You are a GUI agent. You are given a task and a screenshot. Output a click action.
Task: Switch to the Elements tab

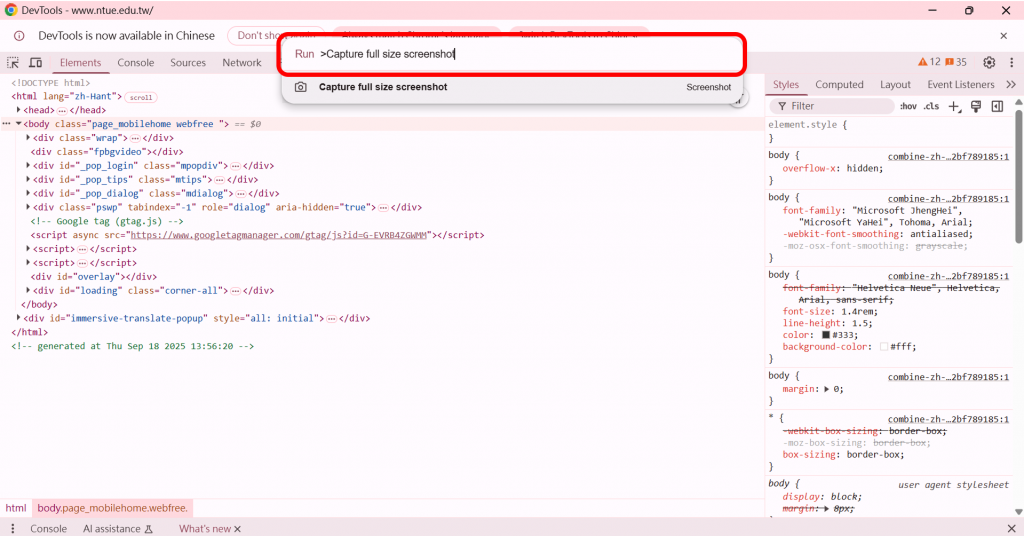click(x=80, y=63)
